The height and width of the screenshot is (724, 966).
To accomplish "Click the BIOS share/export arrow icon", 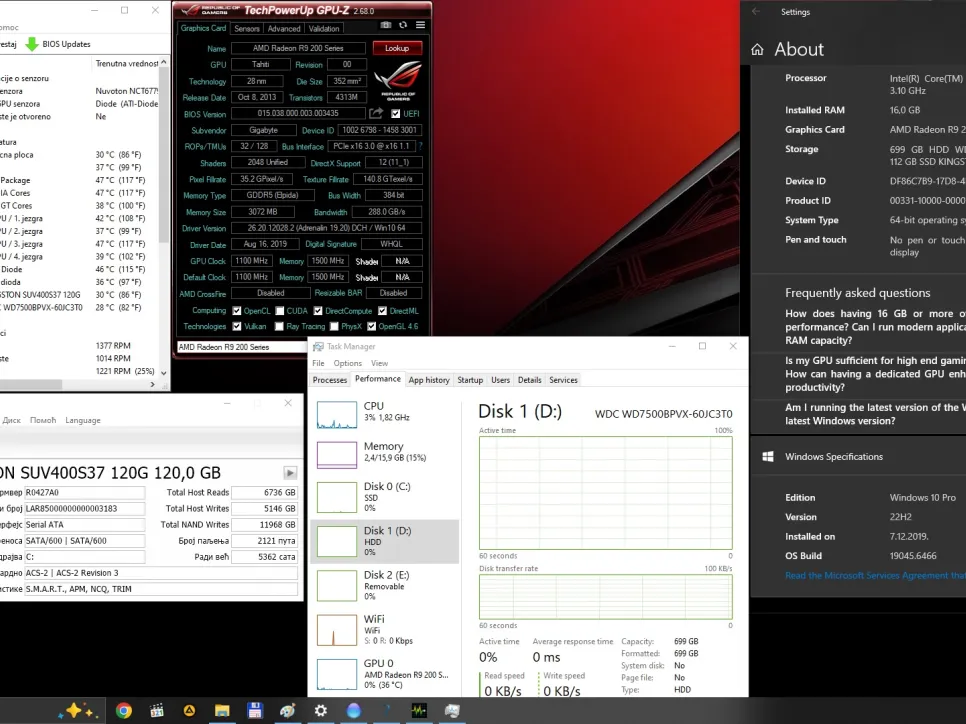I will 376,114.
